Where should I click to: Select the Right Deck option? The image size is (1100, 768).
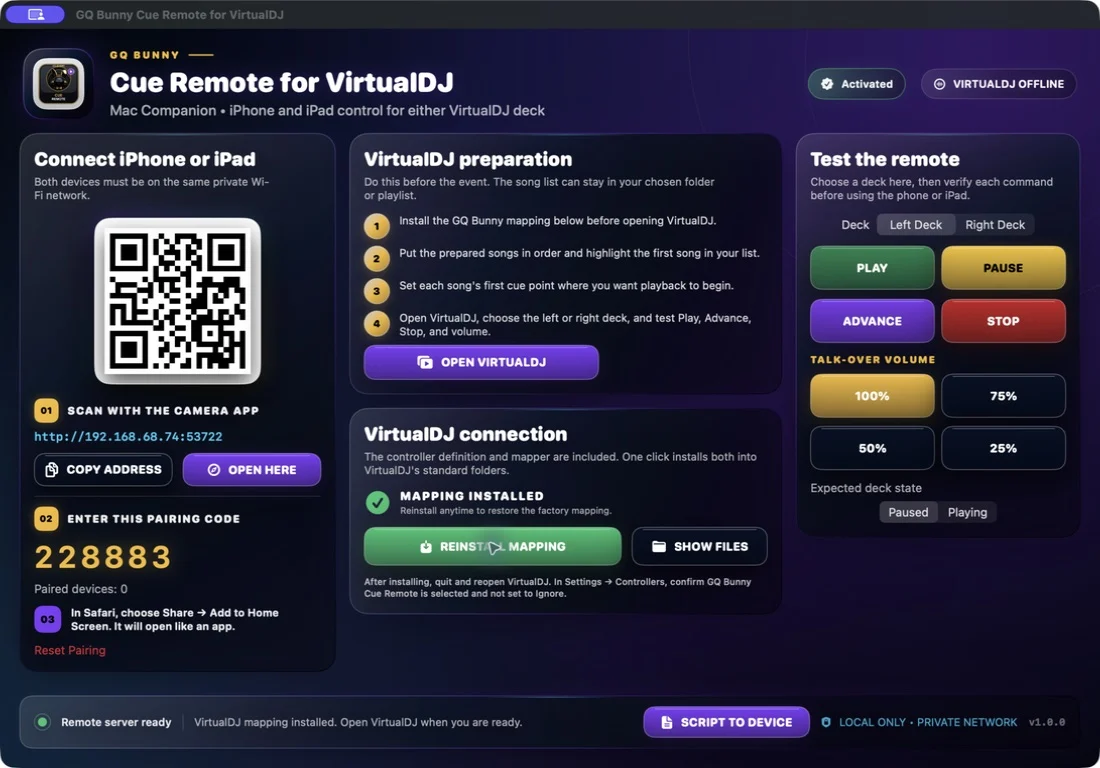(x=995, y=225)
